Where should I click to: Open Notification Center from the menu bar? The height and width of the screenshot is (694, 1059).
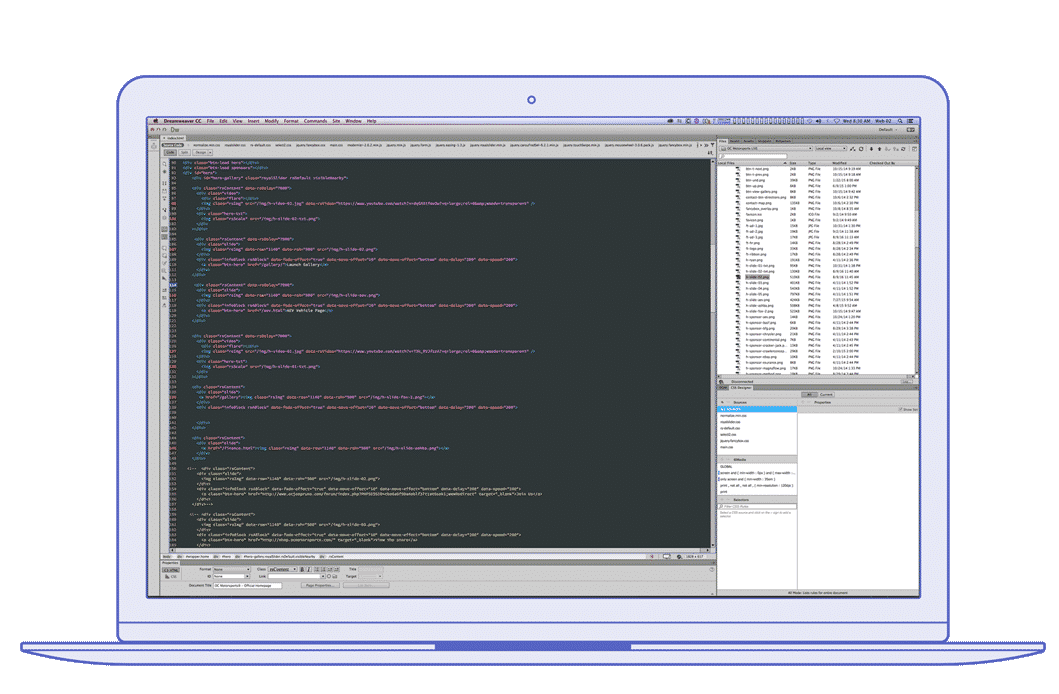click(x=910, y=121)
